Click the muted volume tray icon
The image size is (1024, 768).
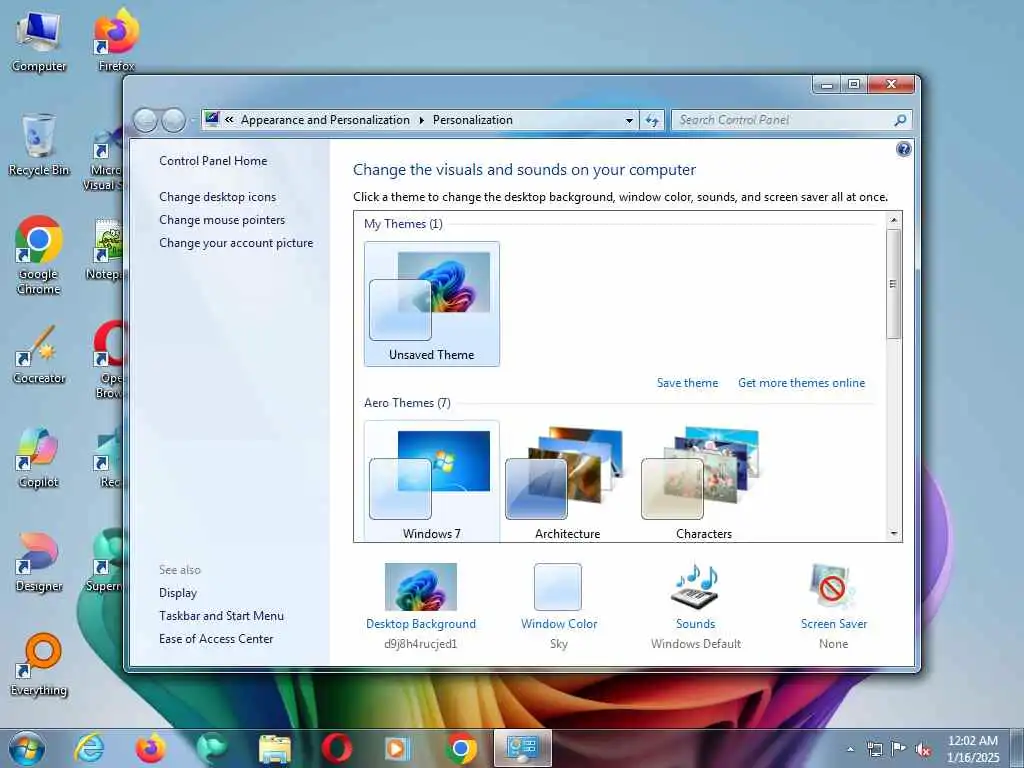click(923, 750)
